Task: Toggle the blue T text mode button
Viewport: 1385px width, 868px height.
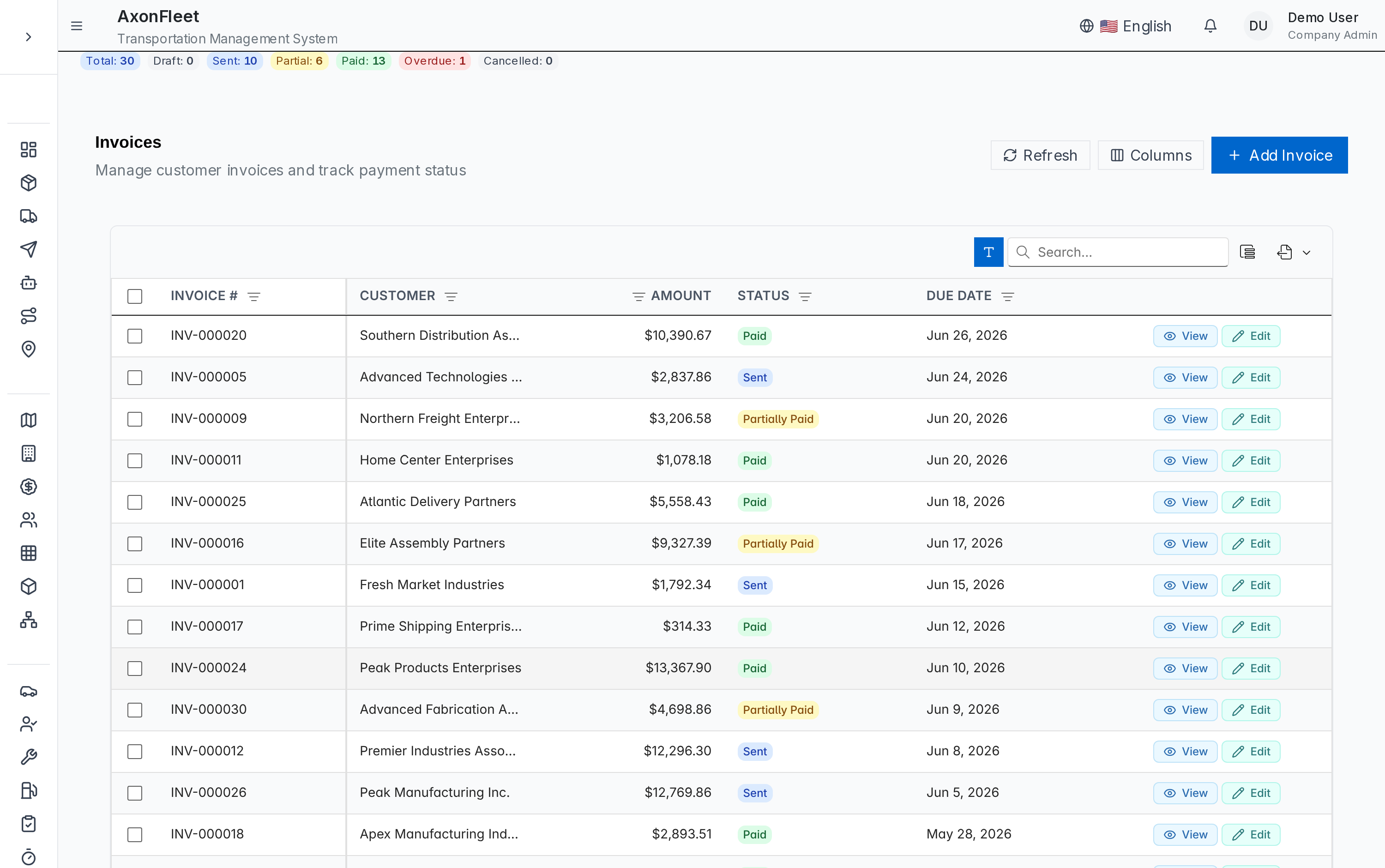Action: coord(988,252)
